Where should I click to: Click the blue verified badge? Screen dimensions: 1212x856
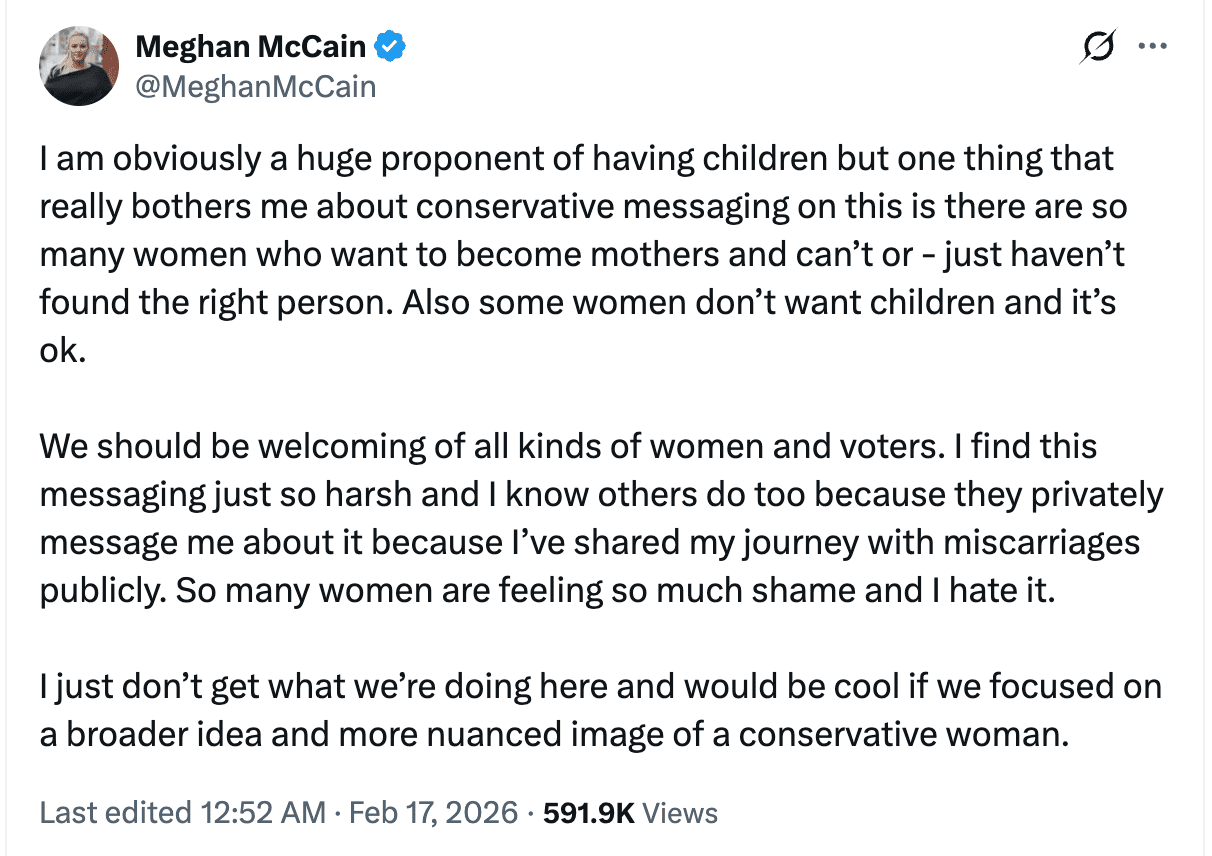click(389, 45)
